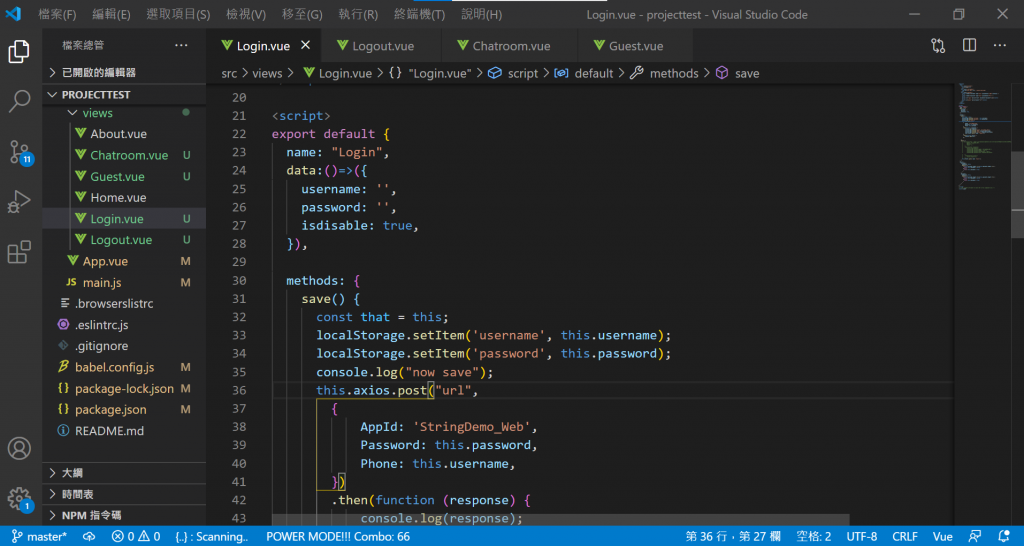Open the Extensions view icon
The width and height of the screenshot is (1024, 546).
tap(19, 252)
